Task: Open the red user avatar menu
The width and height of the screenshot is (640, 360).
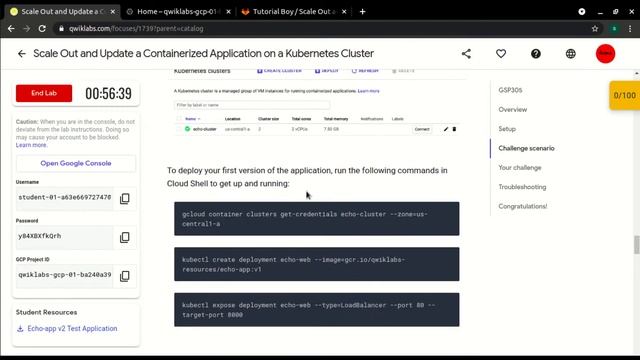Action: pos(605,53)
